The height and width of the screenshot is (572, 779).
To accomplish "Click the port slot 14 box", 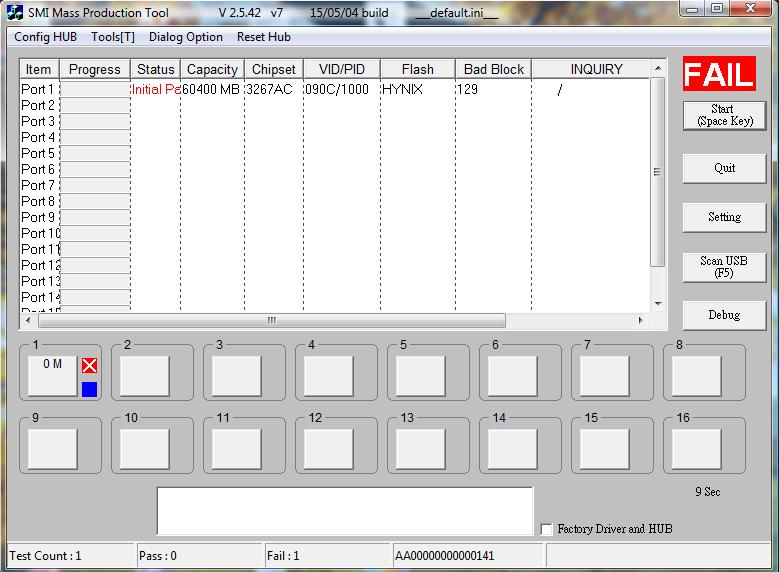I will (512, 449).
